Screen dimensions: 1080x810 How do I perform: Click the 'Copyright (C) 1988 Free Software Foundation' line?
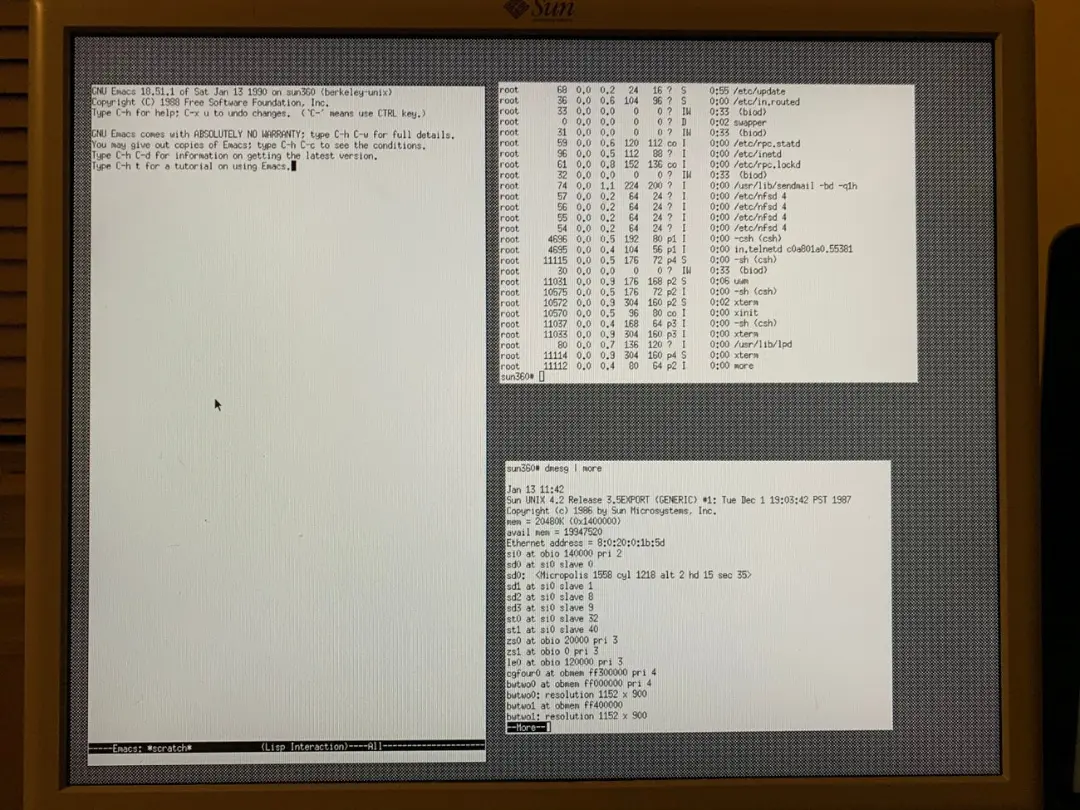pyautogui.click(x=210, y=103)
